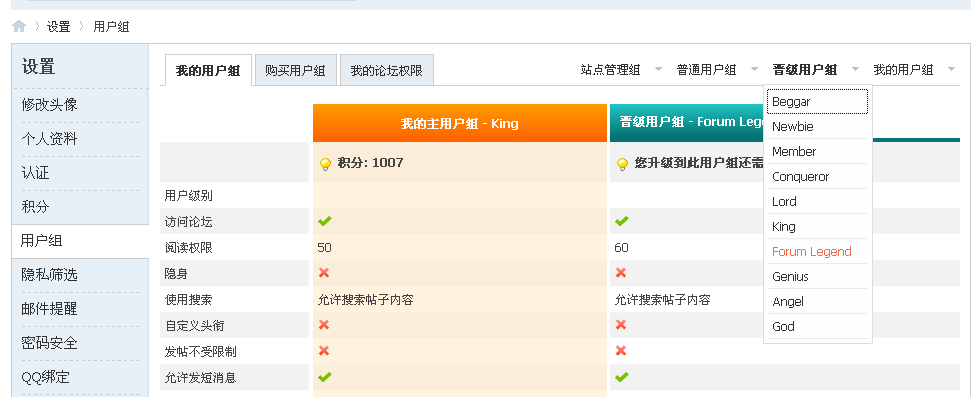Switch to the 购买用户组 tab
This screenshot has height=397, width=973.
point(295,70)
